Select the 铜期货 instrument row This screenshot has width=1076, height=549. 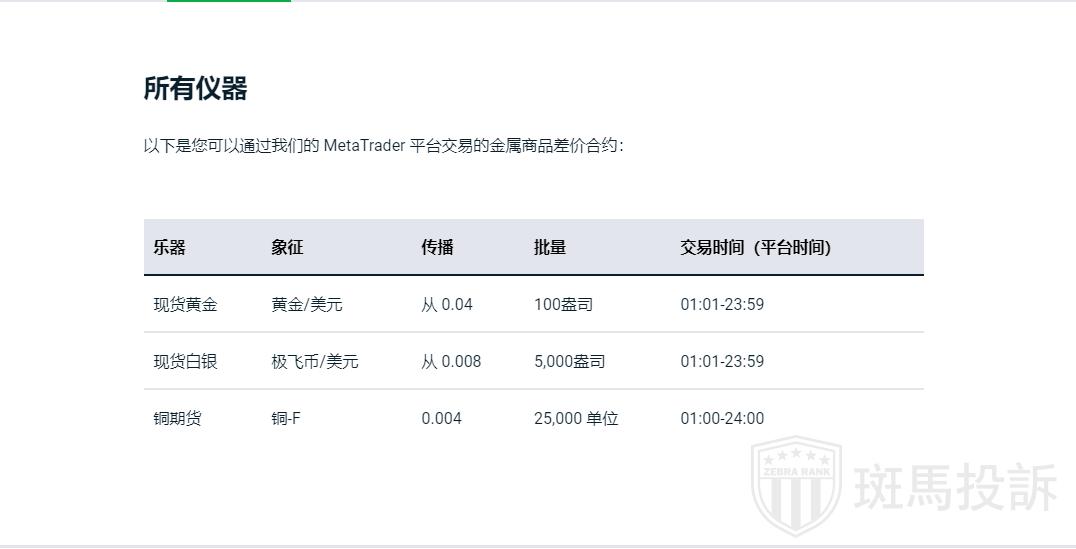point(177,418)
